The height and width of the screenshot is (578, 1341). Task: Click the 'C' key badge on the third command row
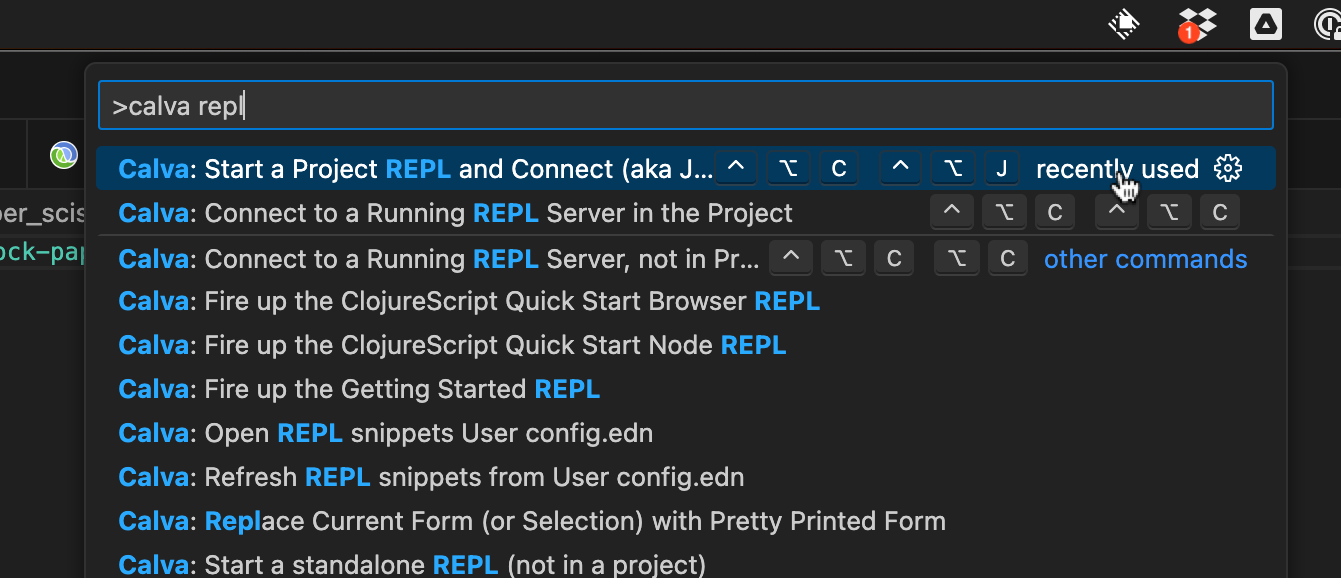pos(894,257)
